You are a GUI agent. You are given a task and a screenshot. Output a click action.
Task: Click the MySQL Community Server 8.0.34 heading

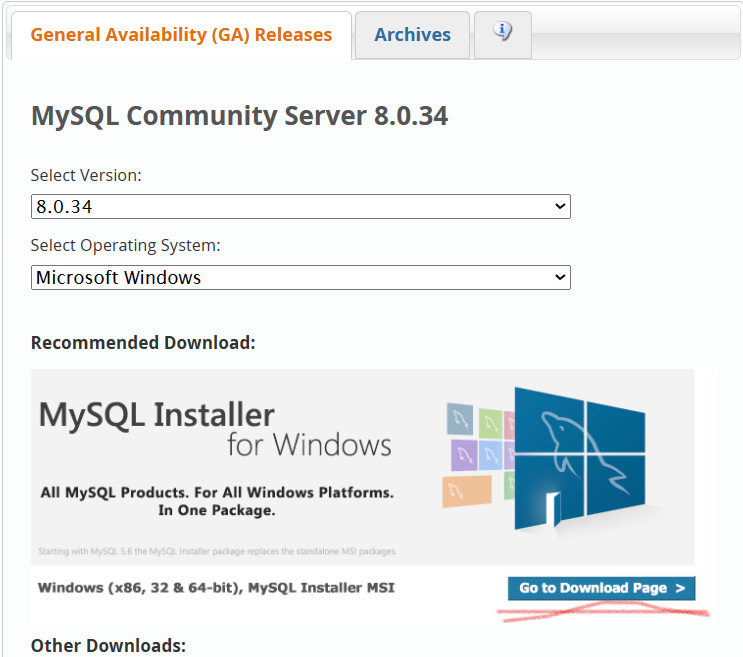239,116
